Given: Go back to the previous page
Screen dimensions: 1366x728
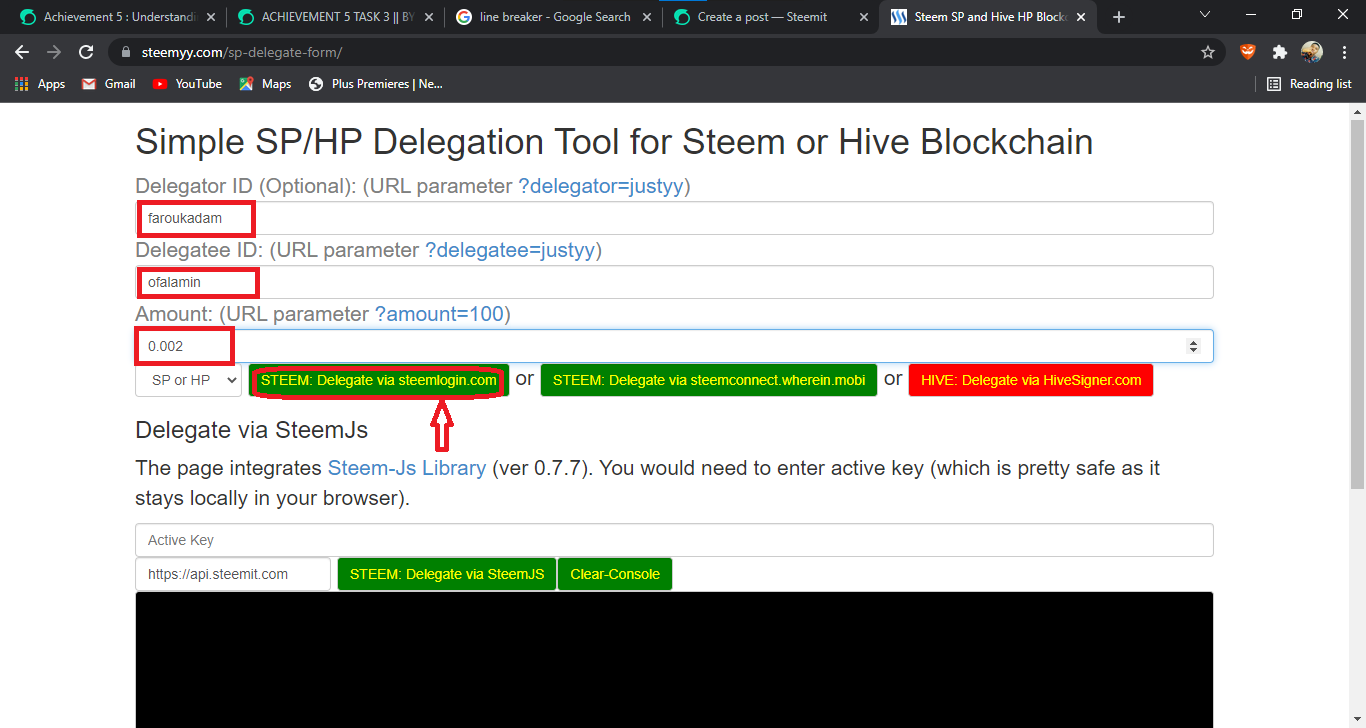Looking at the screenshot, I should point(22,52).
